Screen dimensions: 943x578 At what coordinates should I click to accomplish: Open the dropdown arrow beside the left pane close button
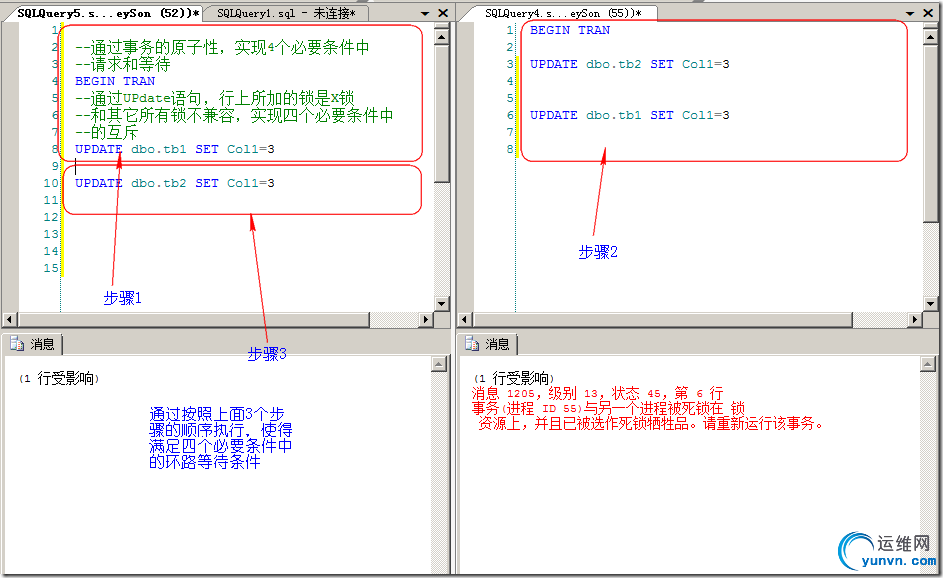tap(424, 10)
